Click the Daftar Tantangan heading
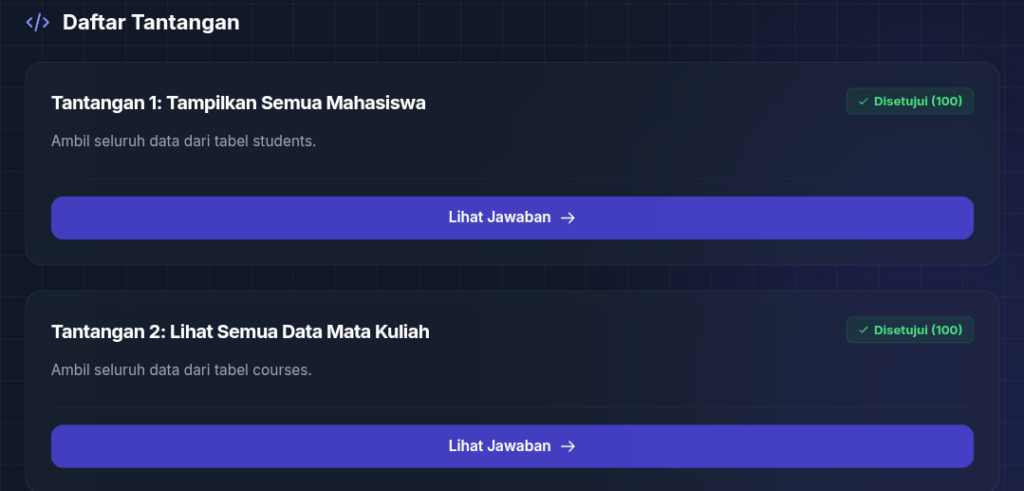 click(x=151, y=22)
